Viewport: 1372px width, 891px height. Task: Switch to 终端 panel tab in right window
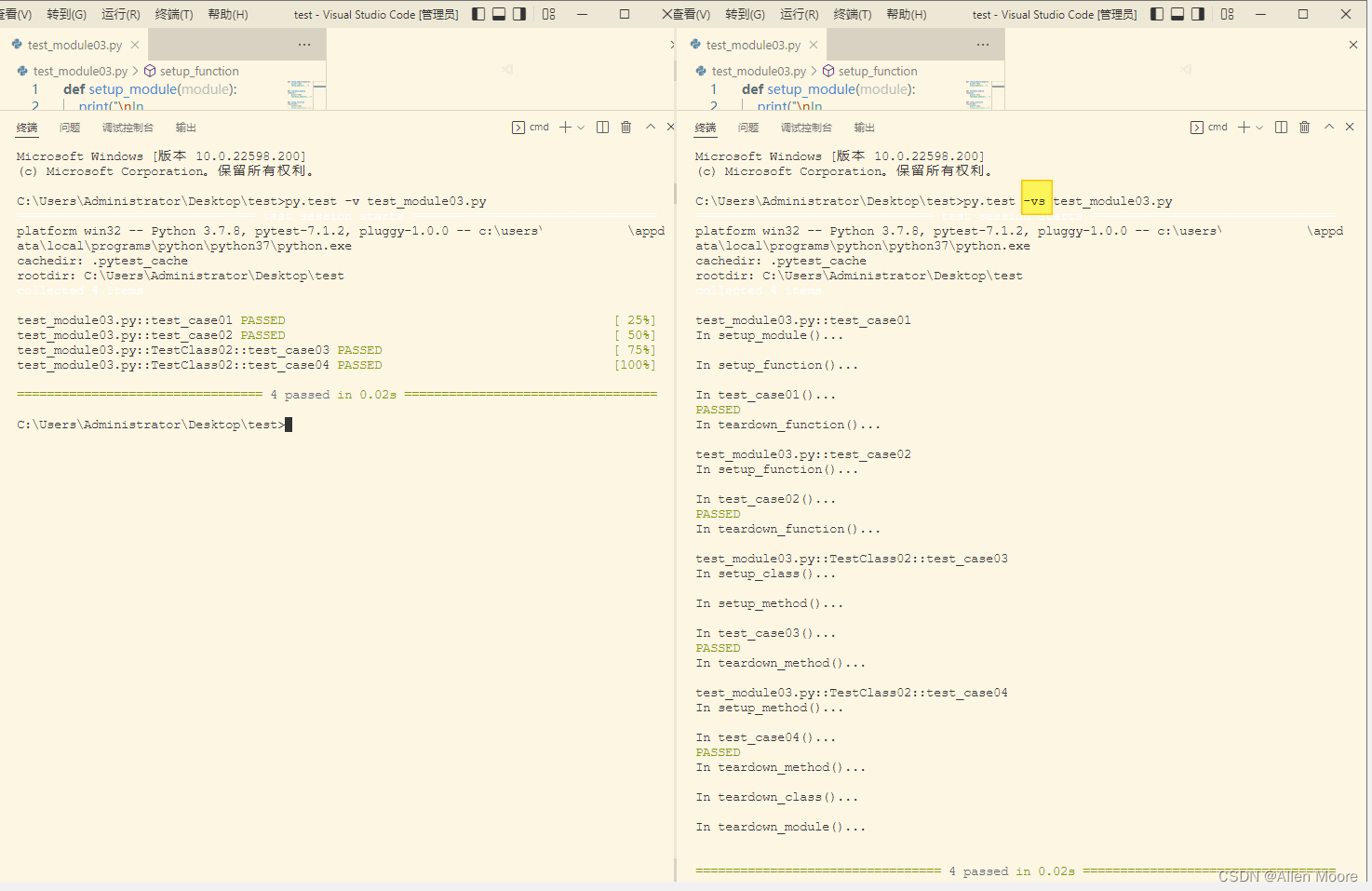tap(706, 128)
